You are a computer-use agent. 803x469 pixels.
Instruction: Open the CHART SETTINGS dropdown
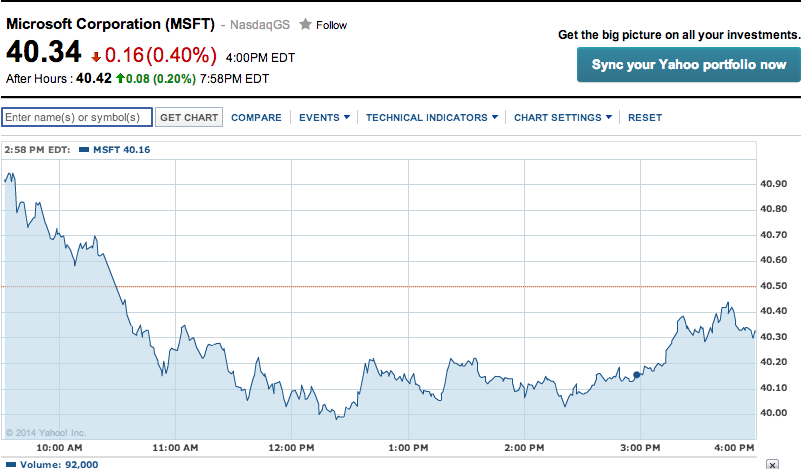point(563,118)
